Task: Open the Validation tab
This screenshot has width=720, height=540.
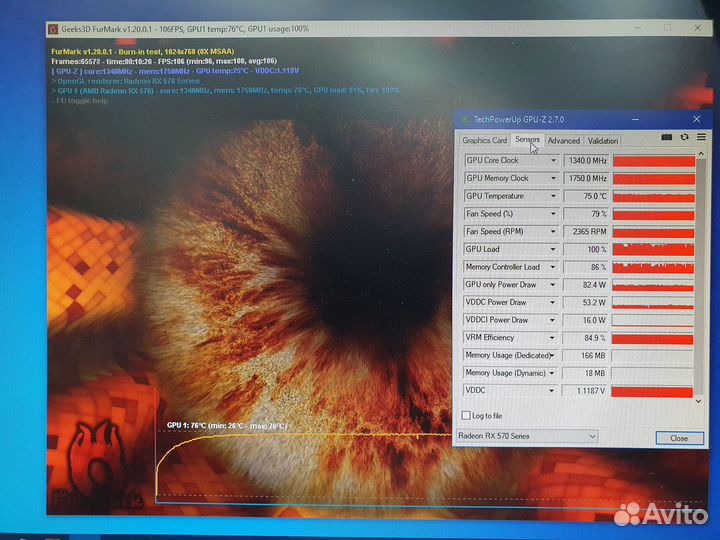Action: (602, 141)
